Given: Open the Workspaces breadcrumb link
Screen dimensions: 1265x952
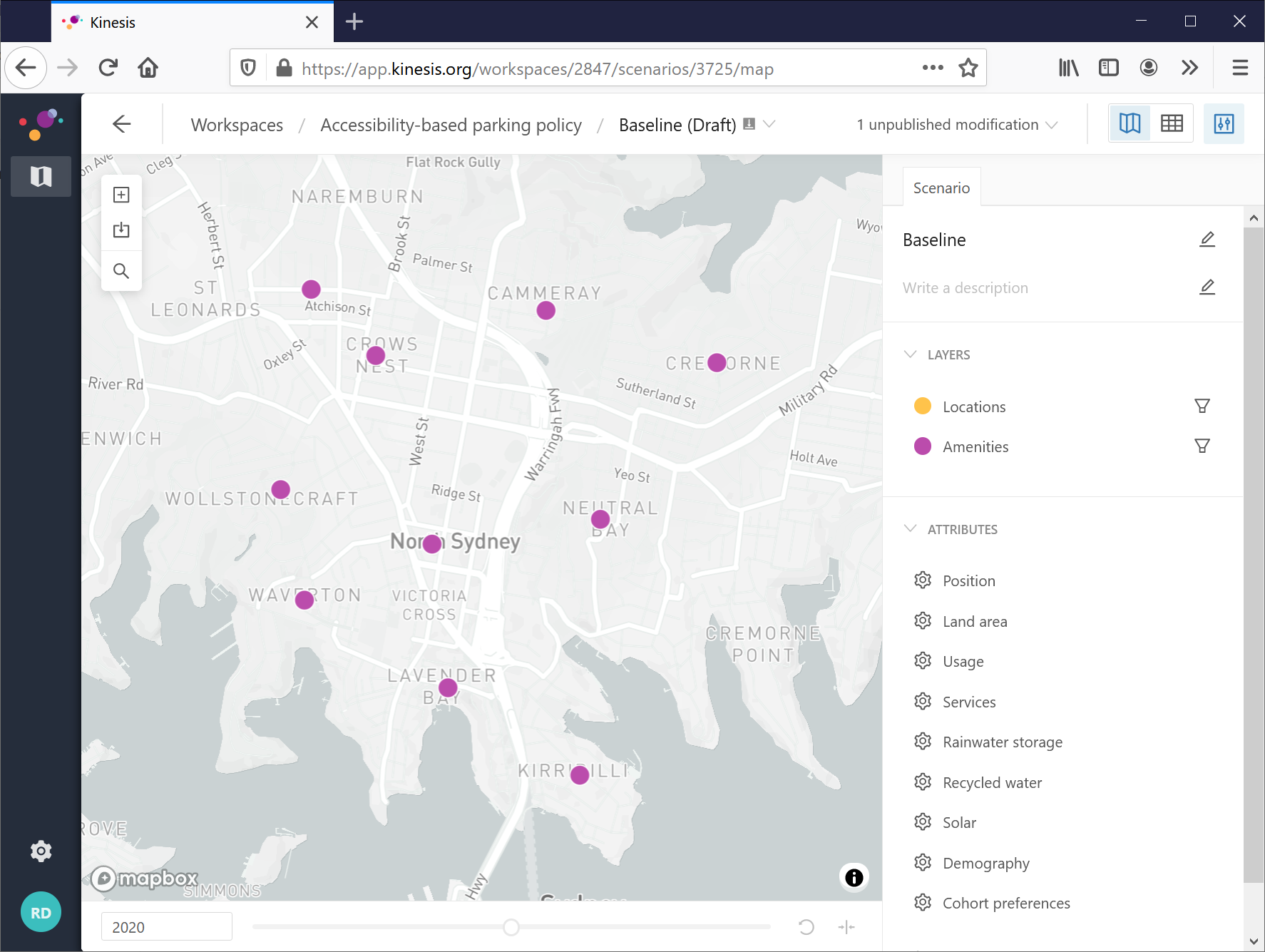Looking at the screenshot, I should pyautogui.click(x=237, y=125).
